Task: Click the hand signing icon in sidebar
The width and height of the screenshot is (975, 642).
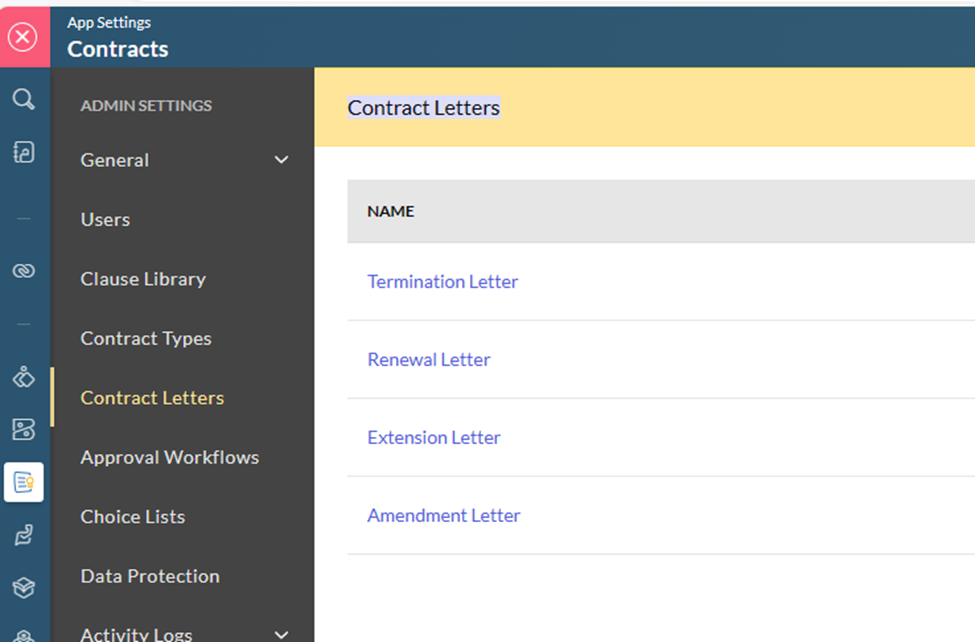Action: click(x=24, y=534)
